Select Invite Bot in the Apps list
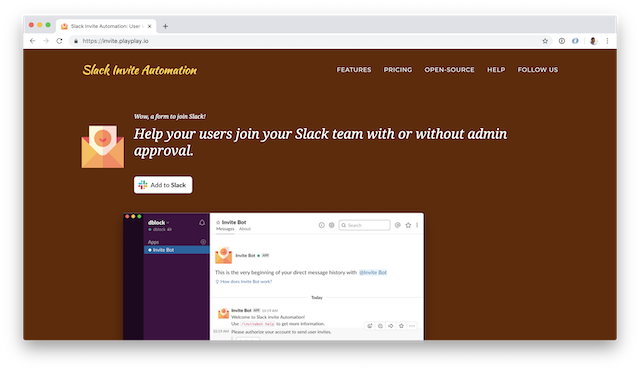This screenshot has width=640, height=371. pyautogui.click(x=177, y=250)
